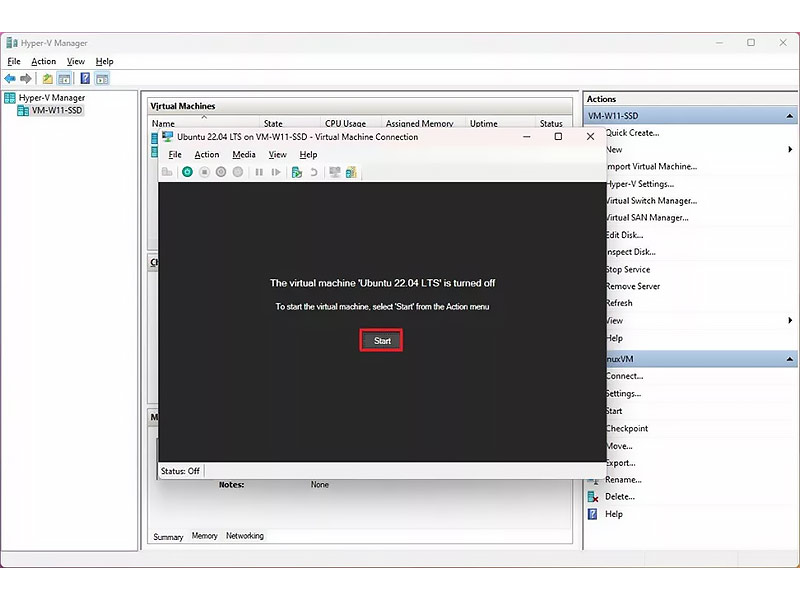Open the Help menu in Hyper-V Manager
Image resolution: width=800 pixels, height=600 pixels.
click(x=105, y=61)
